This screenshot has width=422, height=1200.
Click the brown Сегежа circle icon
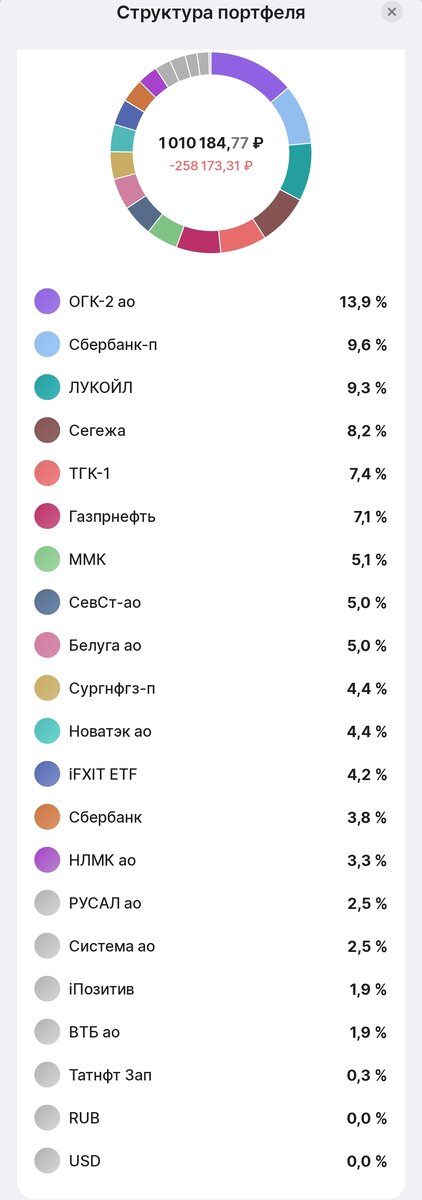[x=47, y=430]
